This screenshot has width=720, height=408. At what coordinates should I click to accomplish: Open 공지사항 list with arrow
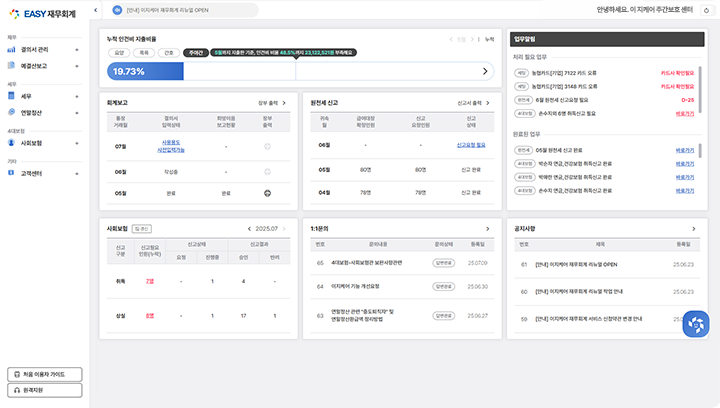tap(693, 229)
